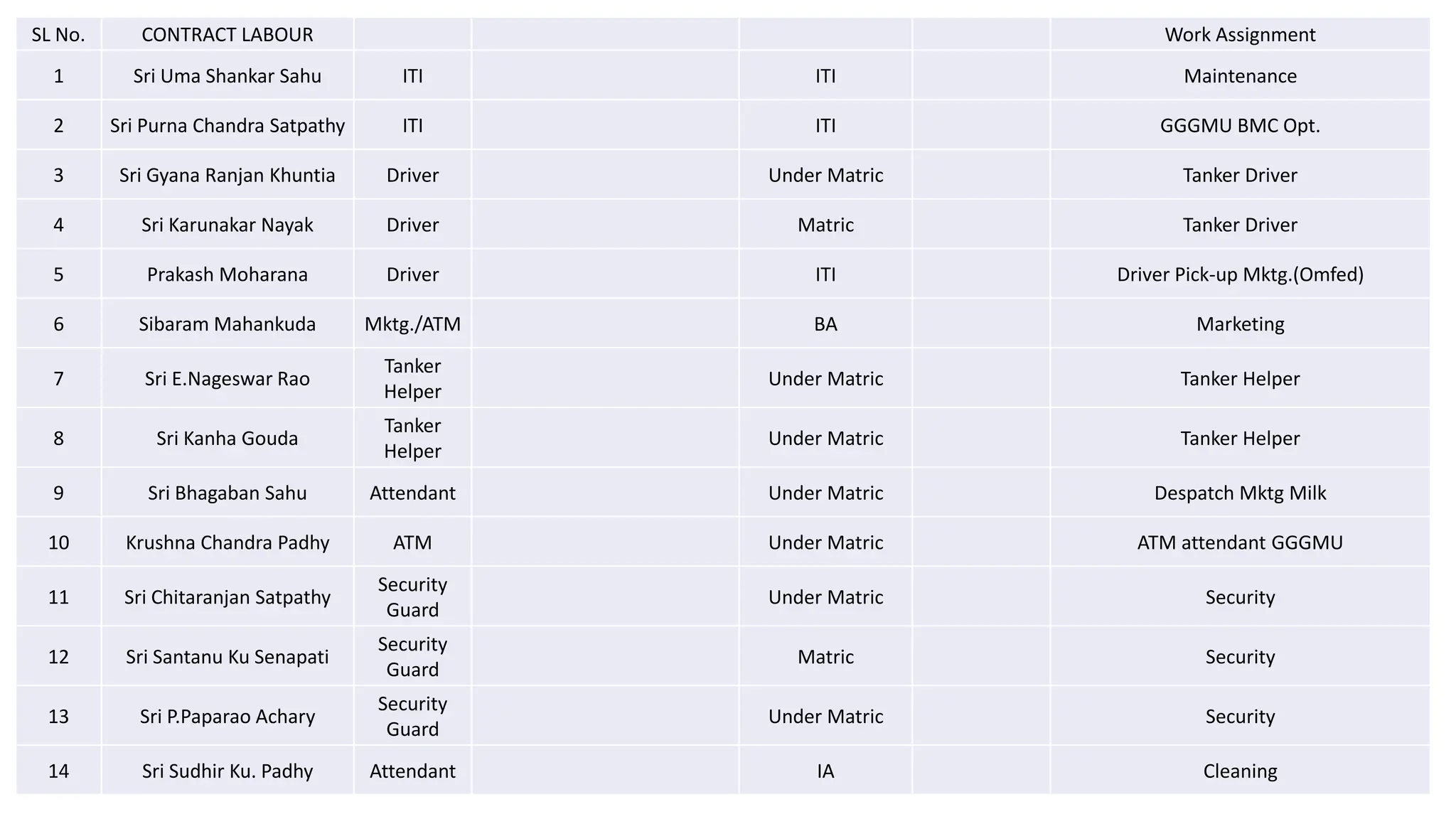This screenshot has height=819, width=1456.
Task: Select the Work Assignment header cell
Action: 1240,34
